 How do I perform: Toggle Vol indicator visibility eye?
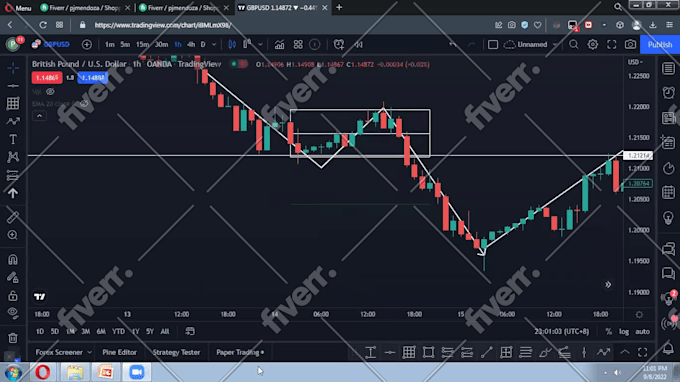[x=50, y=91]
